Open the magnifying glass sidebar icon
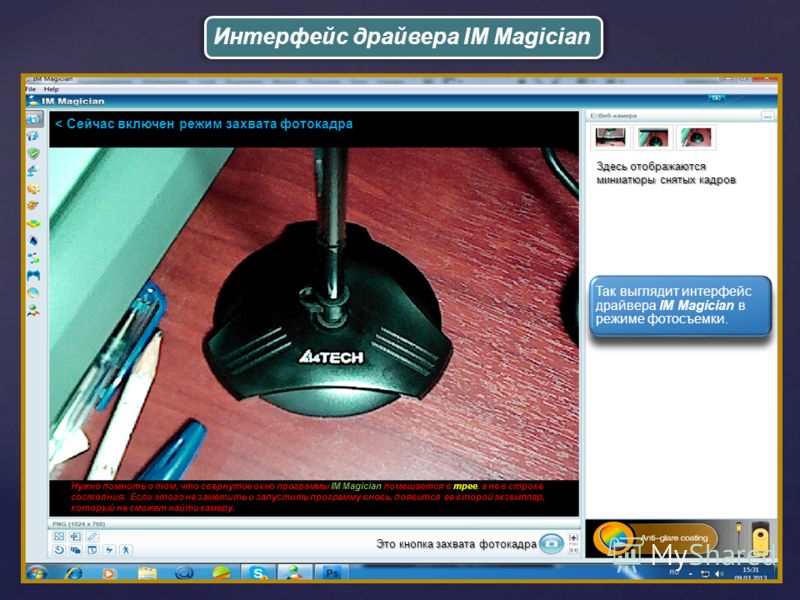The height and width of the screenshot is (600, 800). coord(34,292)
